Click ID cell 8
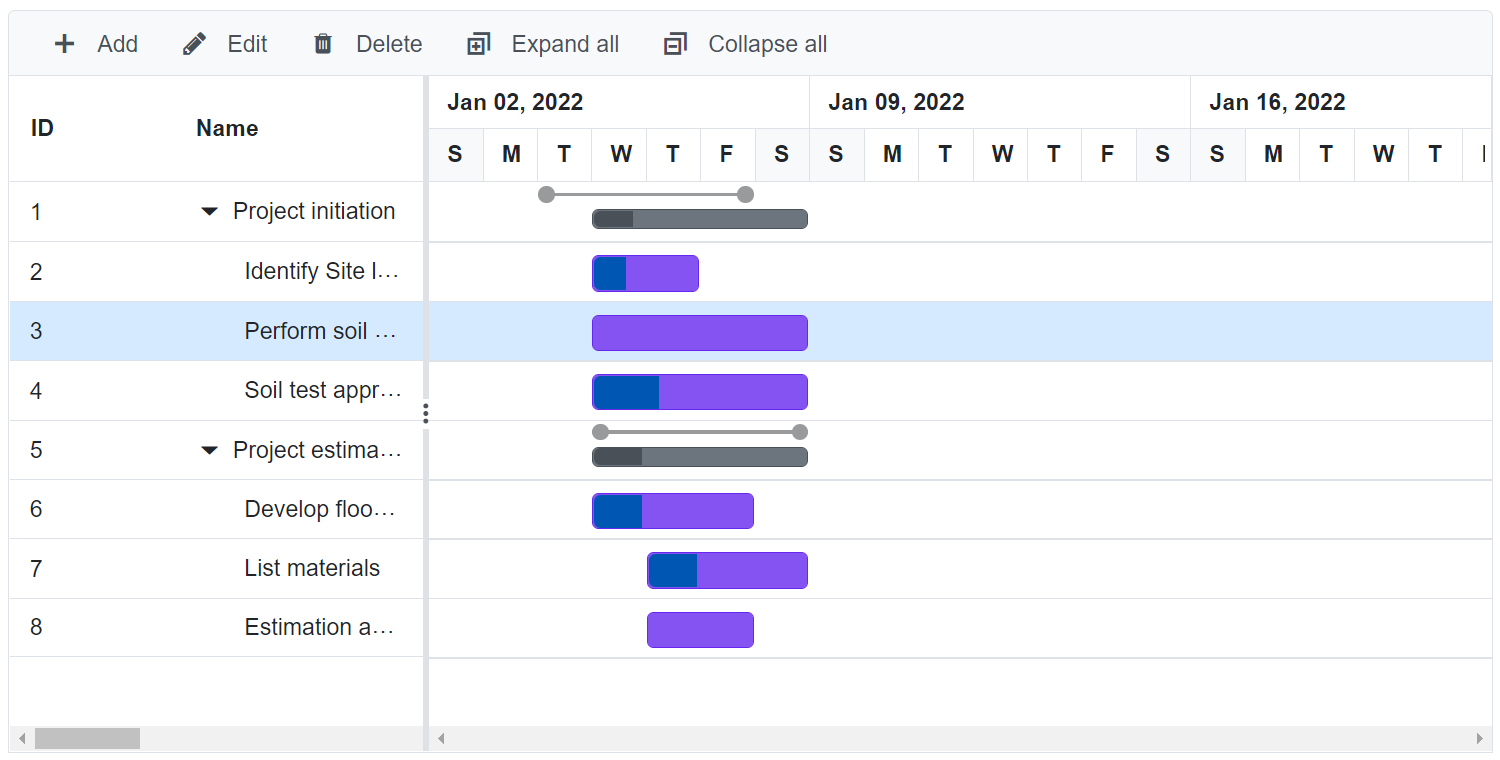The image size is (1500, 760). click(36, 627)
